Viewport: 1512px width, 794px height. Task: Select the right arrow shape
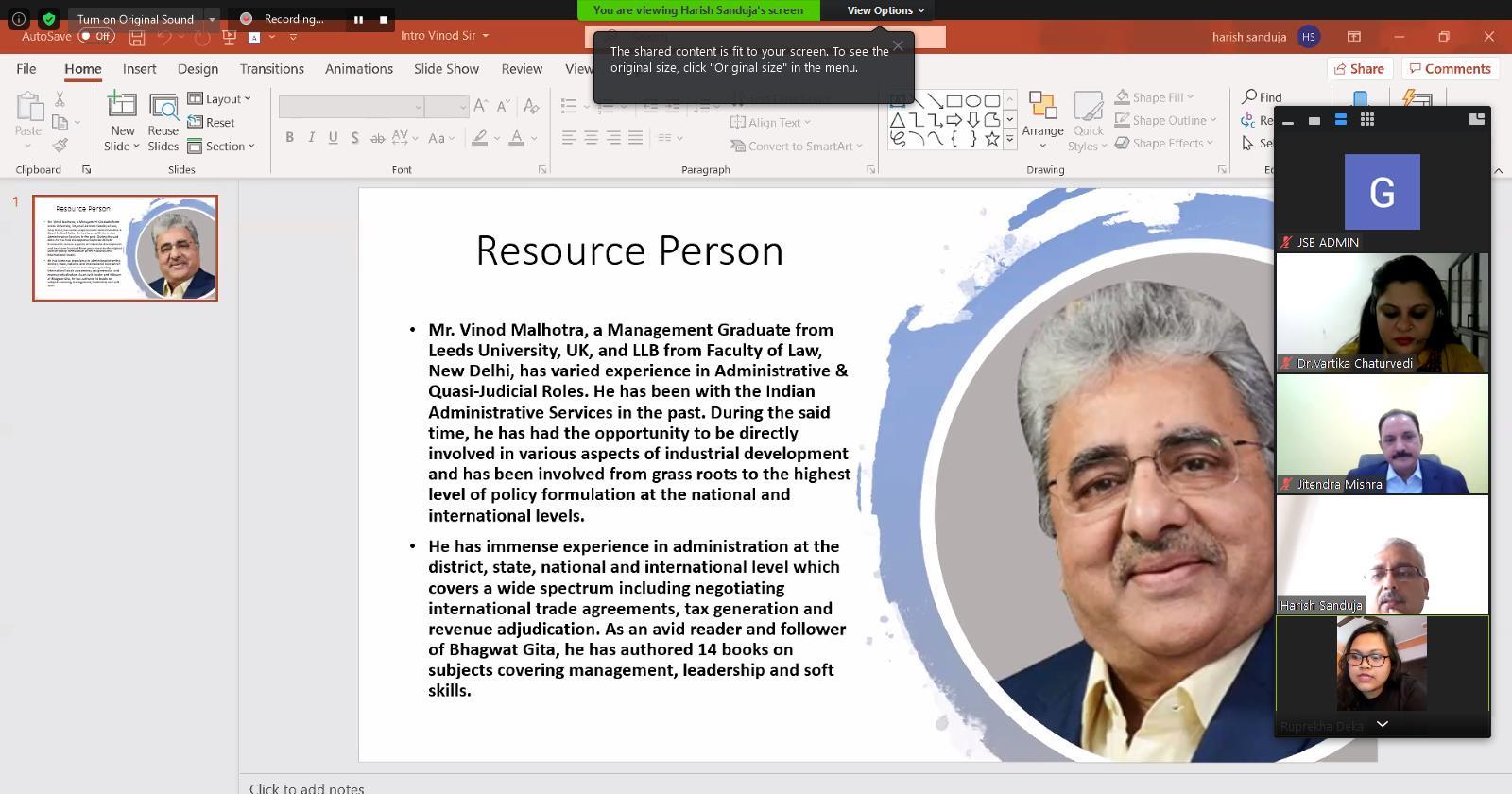[x=954, y=120]
